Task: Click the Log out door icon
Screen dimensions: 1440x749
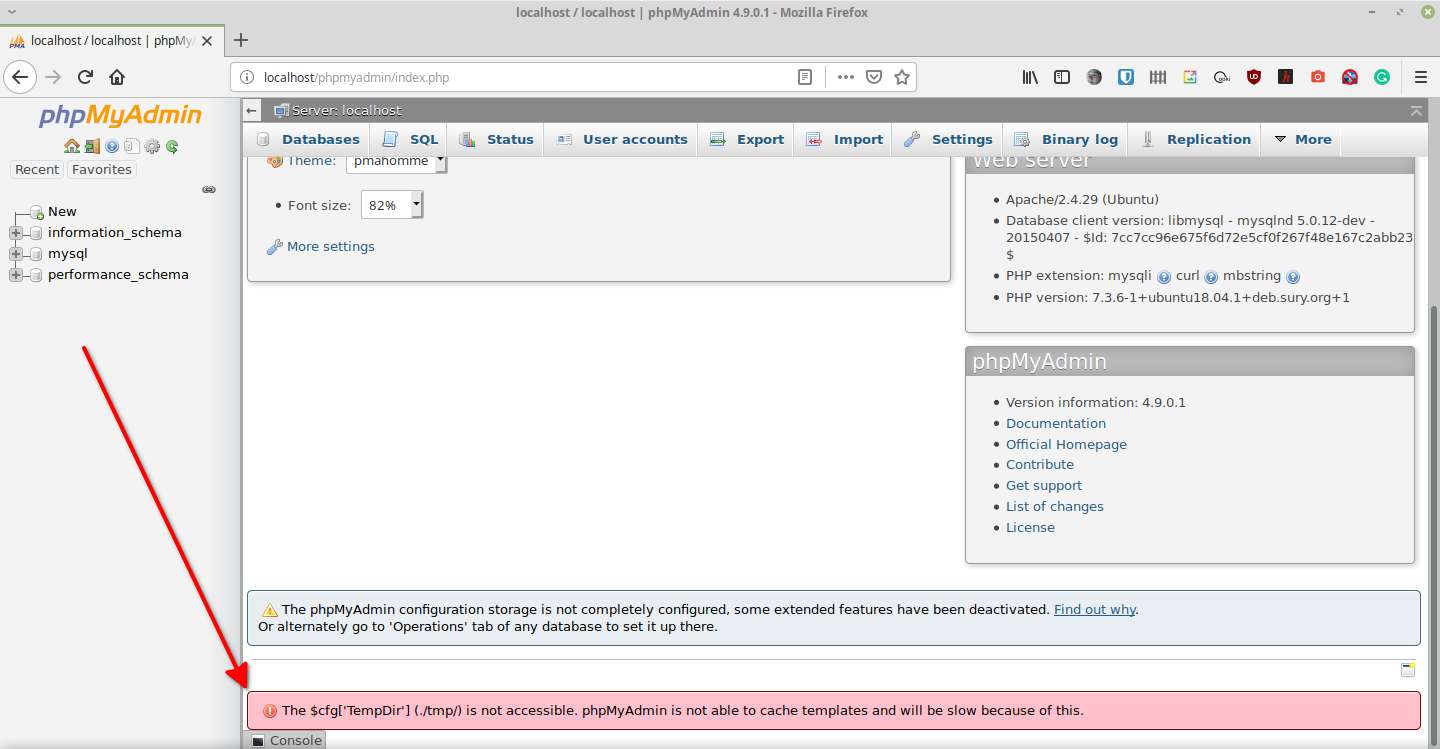Action: 91,146
